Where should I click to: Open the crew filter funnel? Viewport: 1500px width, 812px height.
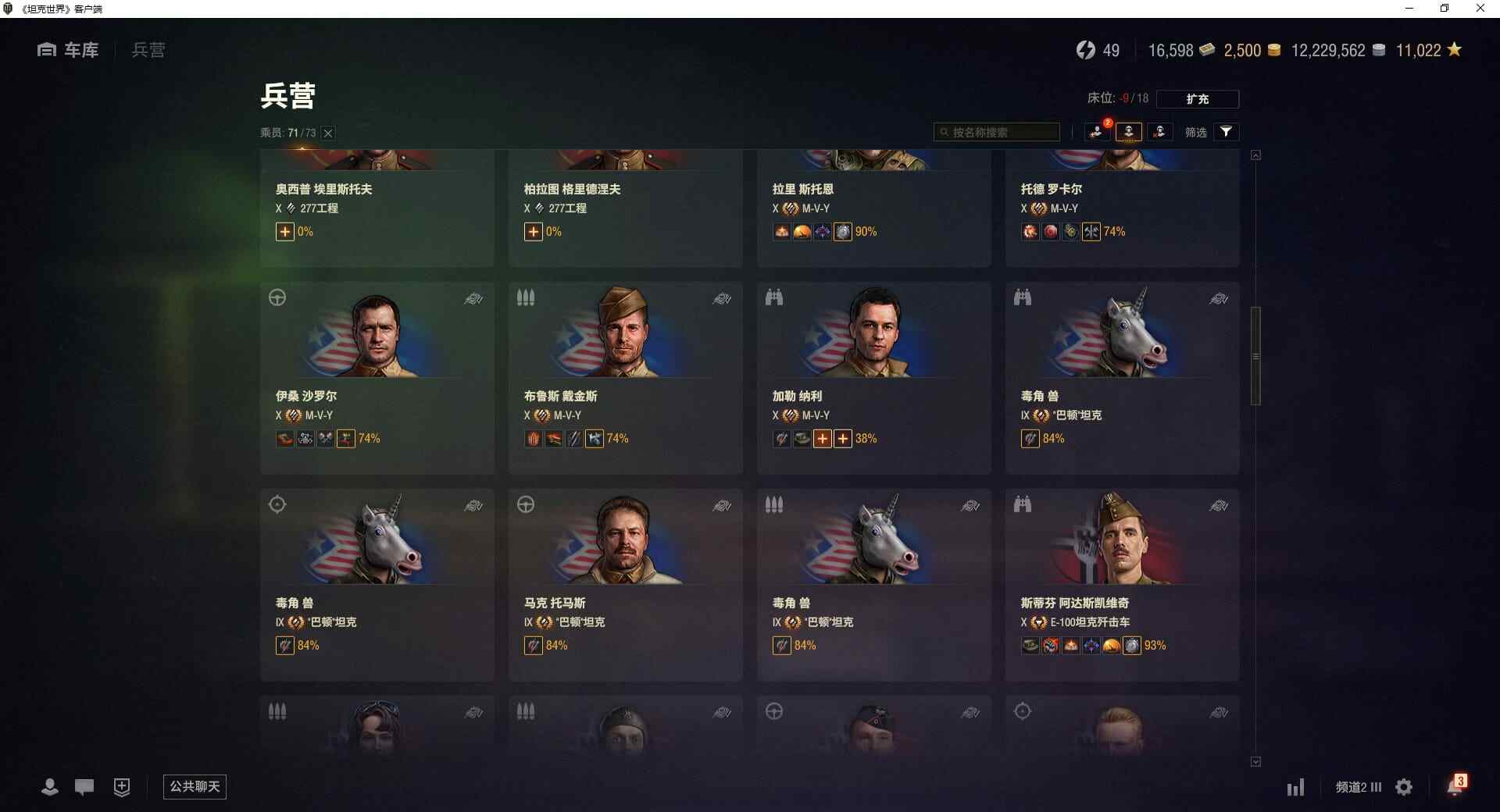pos(1227,132)
